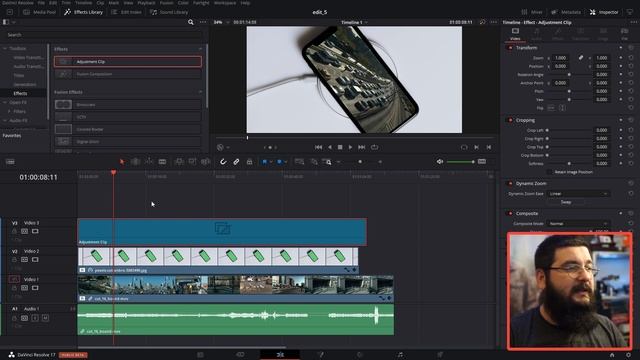Toggle Media Pool panel button
Viewport: 640px width, 360px height.
pos(39,12)
